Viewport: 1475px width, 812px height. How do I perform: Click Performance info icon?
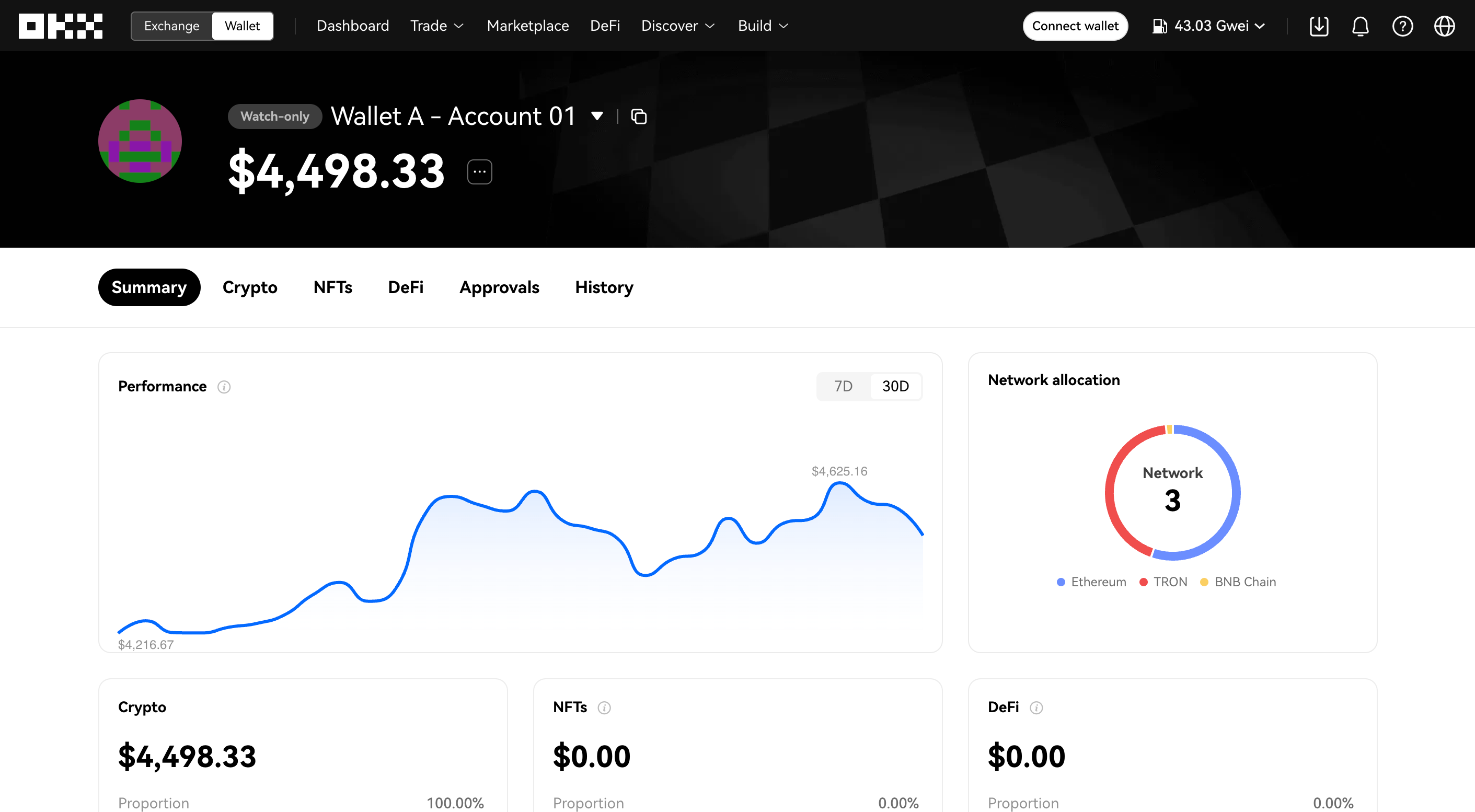(224, 387)
